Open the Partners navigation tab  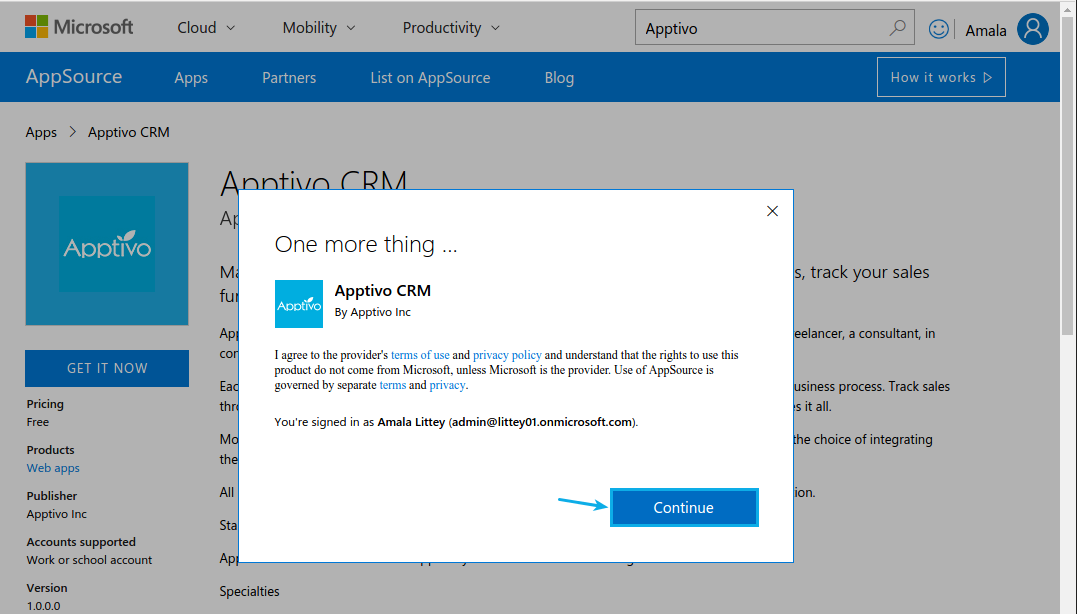[x=289, y=78]
